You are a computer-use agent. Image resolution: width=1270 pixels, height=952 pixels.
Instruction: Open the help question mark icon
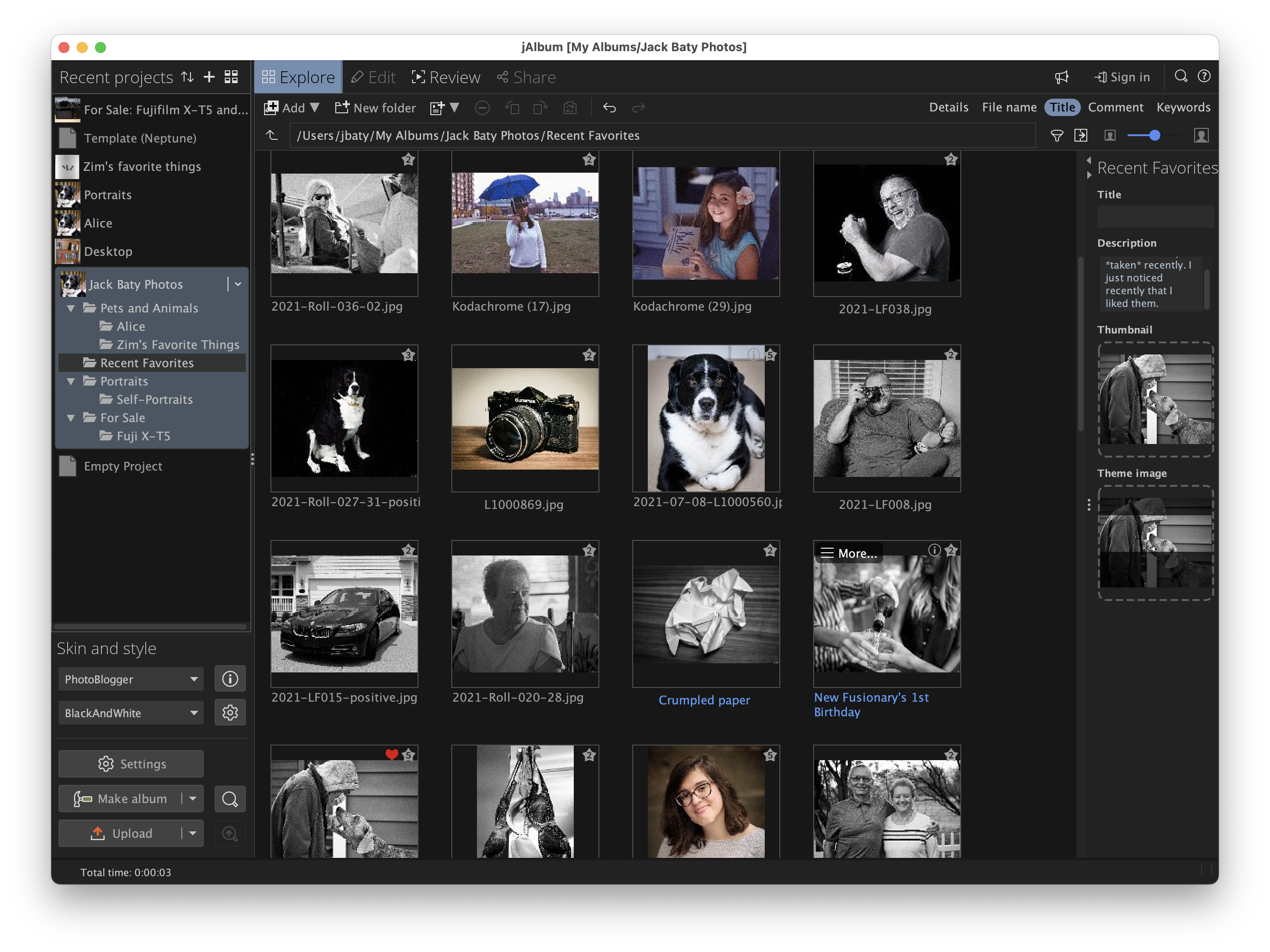pyautogui.click(x=1204, y=76)
